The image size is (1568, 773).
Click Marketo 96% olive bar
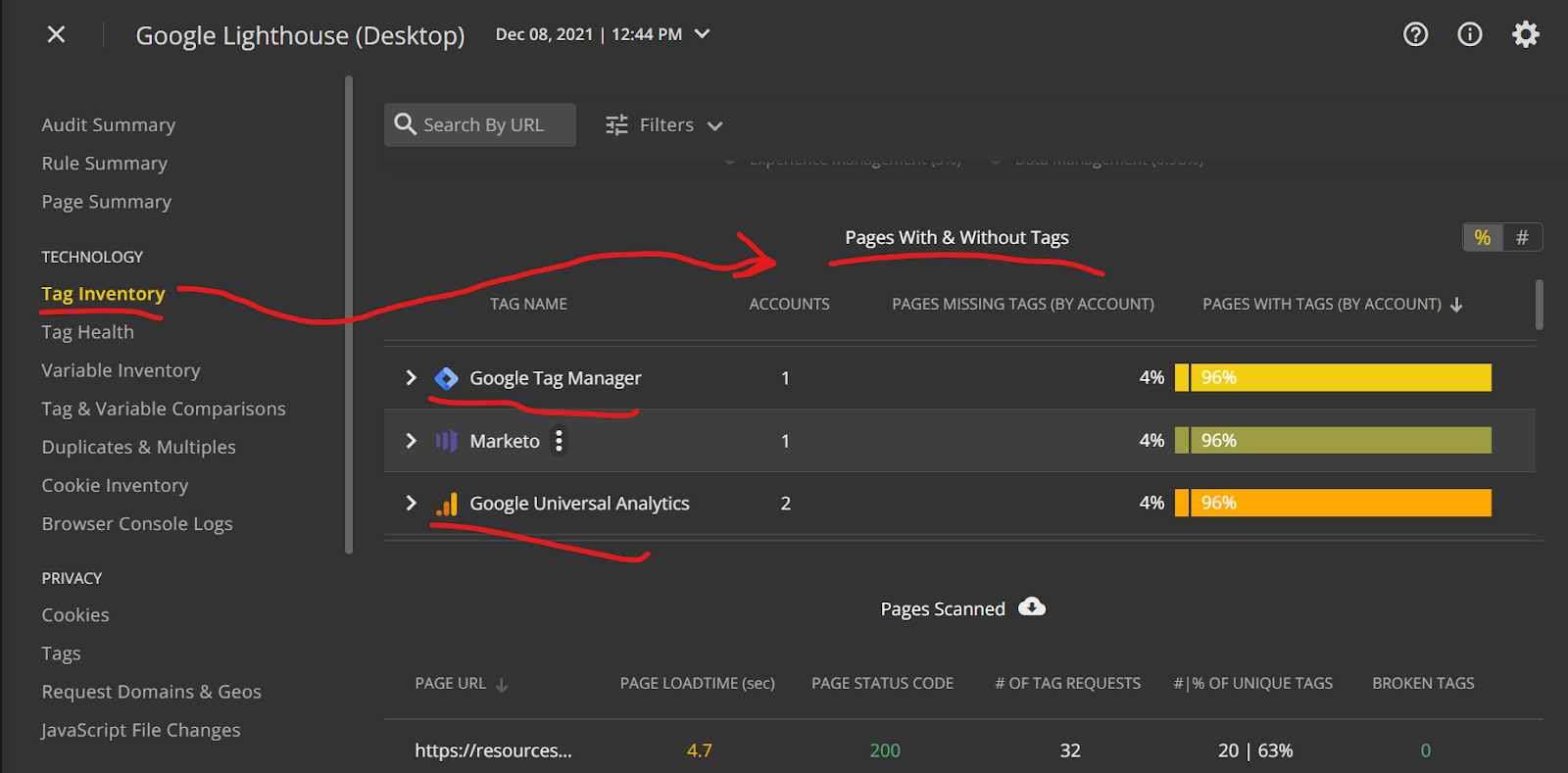1341,441
